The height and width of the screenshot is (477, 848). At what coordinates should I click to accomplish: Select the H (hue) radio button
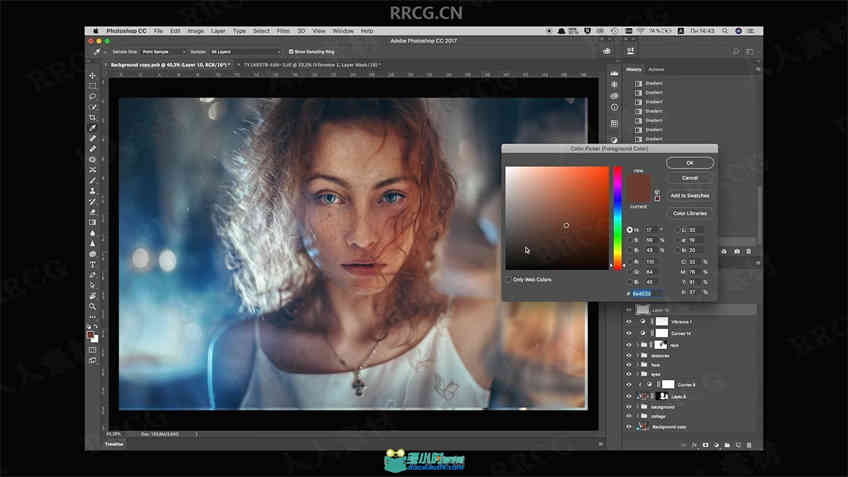(x=630, y=230)
